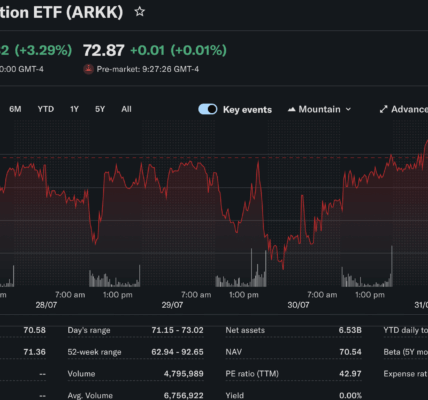Expand the chevron next to Mountain
This screenshot has width=428, height=400.
348,109
